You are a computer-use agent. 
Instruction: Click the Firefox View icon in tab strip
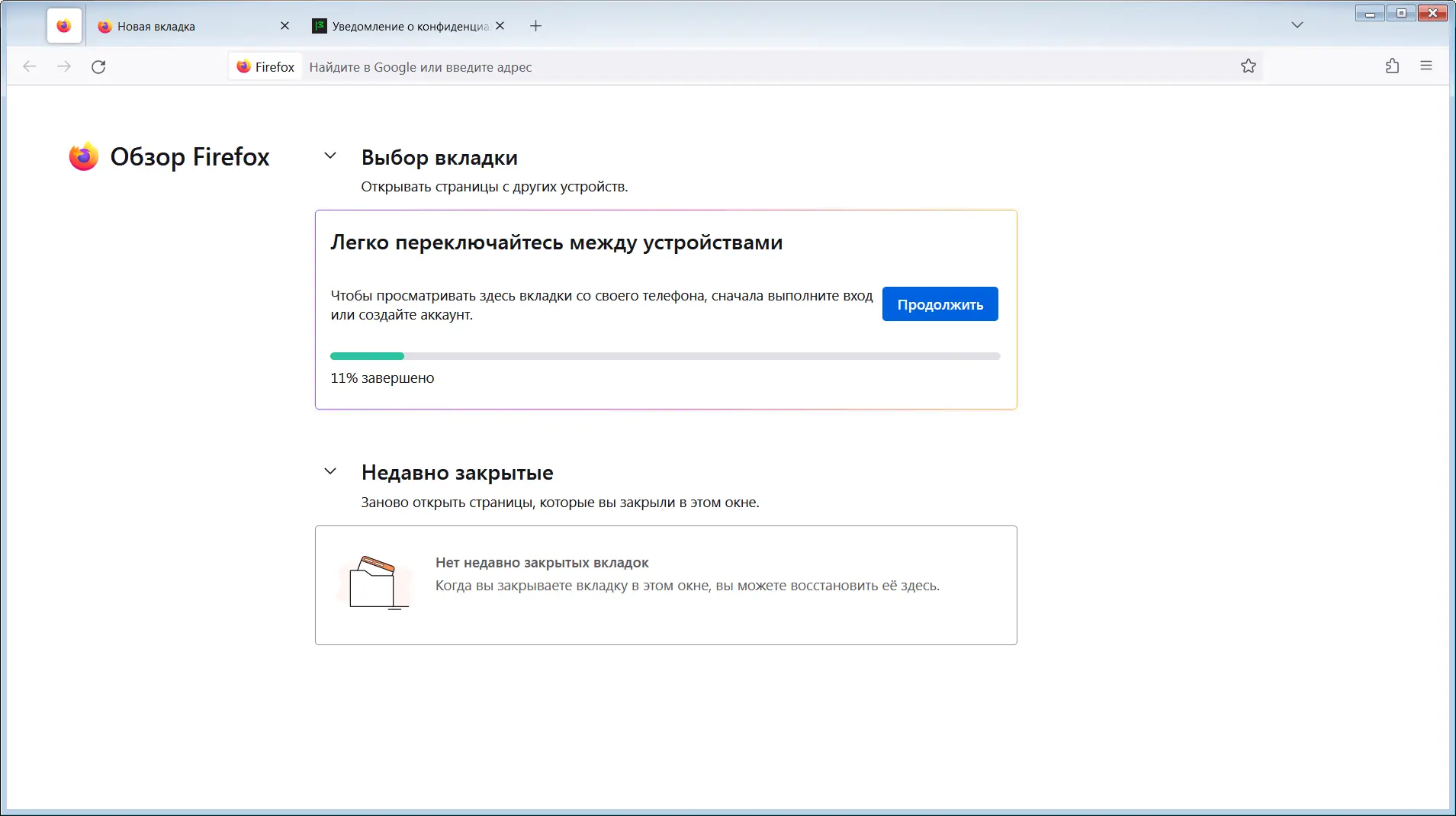pos(63,25)
